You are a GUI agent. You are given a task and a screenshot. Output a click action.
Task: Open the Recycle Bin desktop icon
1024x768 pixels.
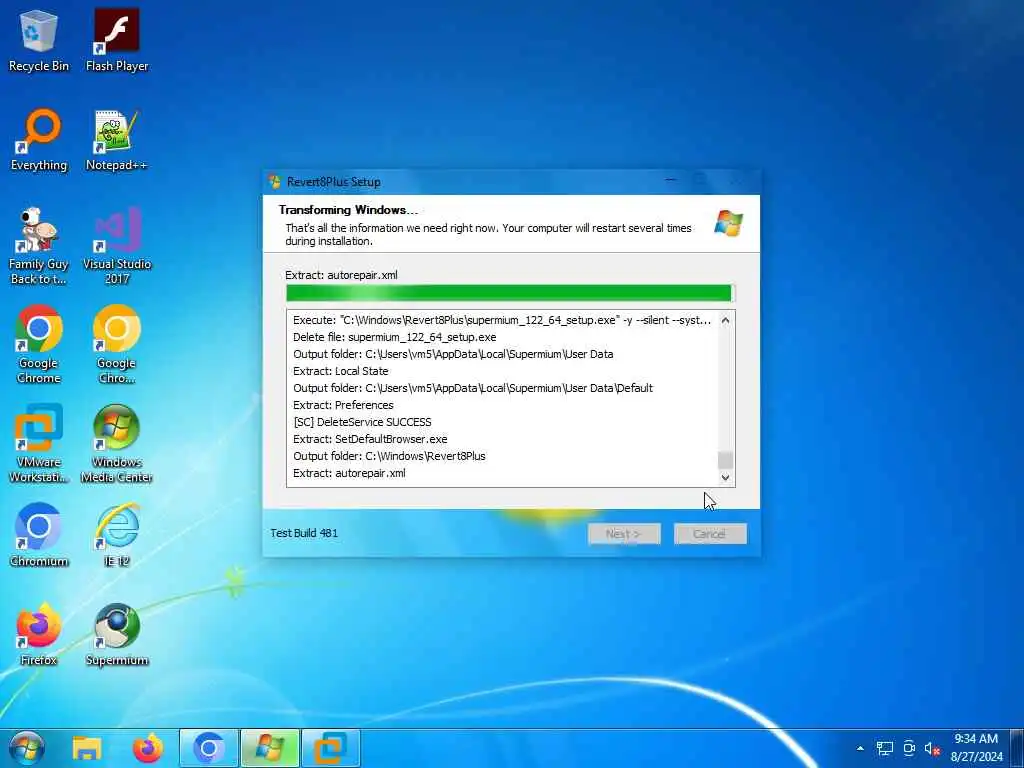click(39, 40)
